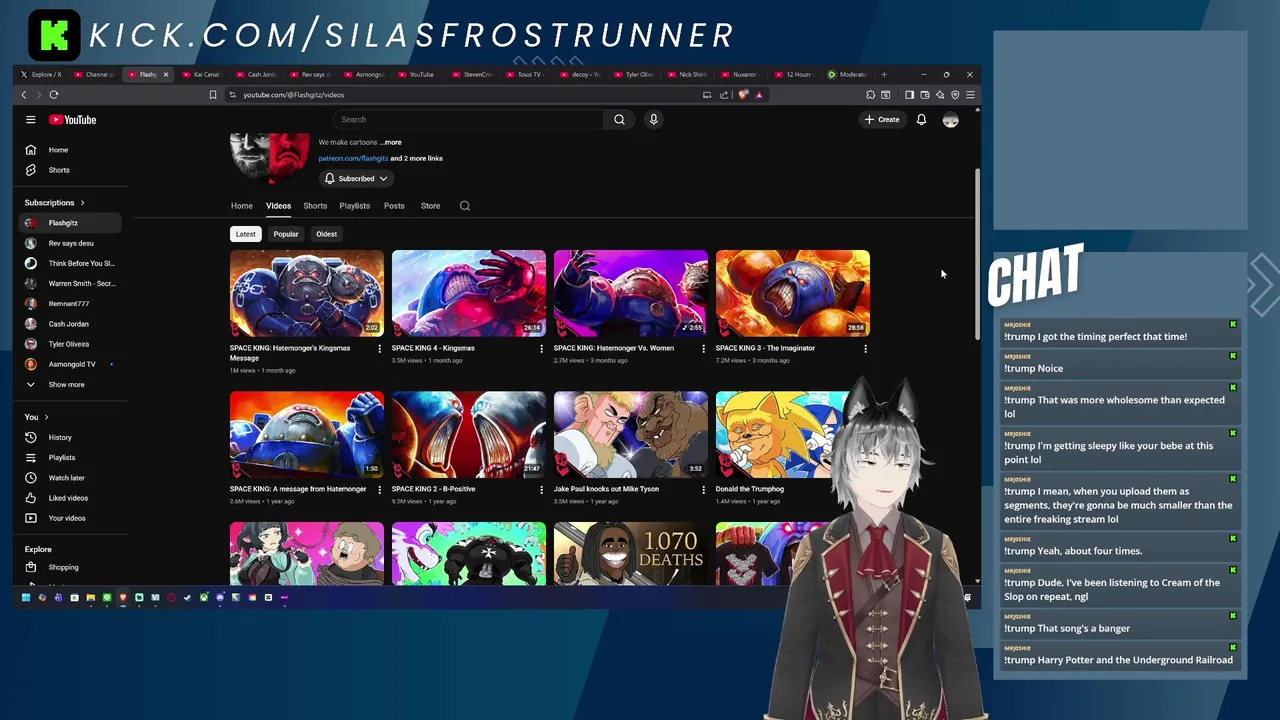Open Xbox app from the taskbar

tap(204, 597)
